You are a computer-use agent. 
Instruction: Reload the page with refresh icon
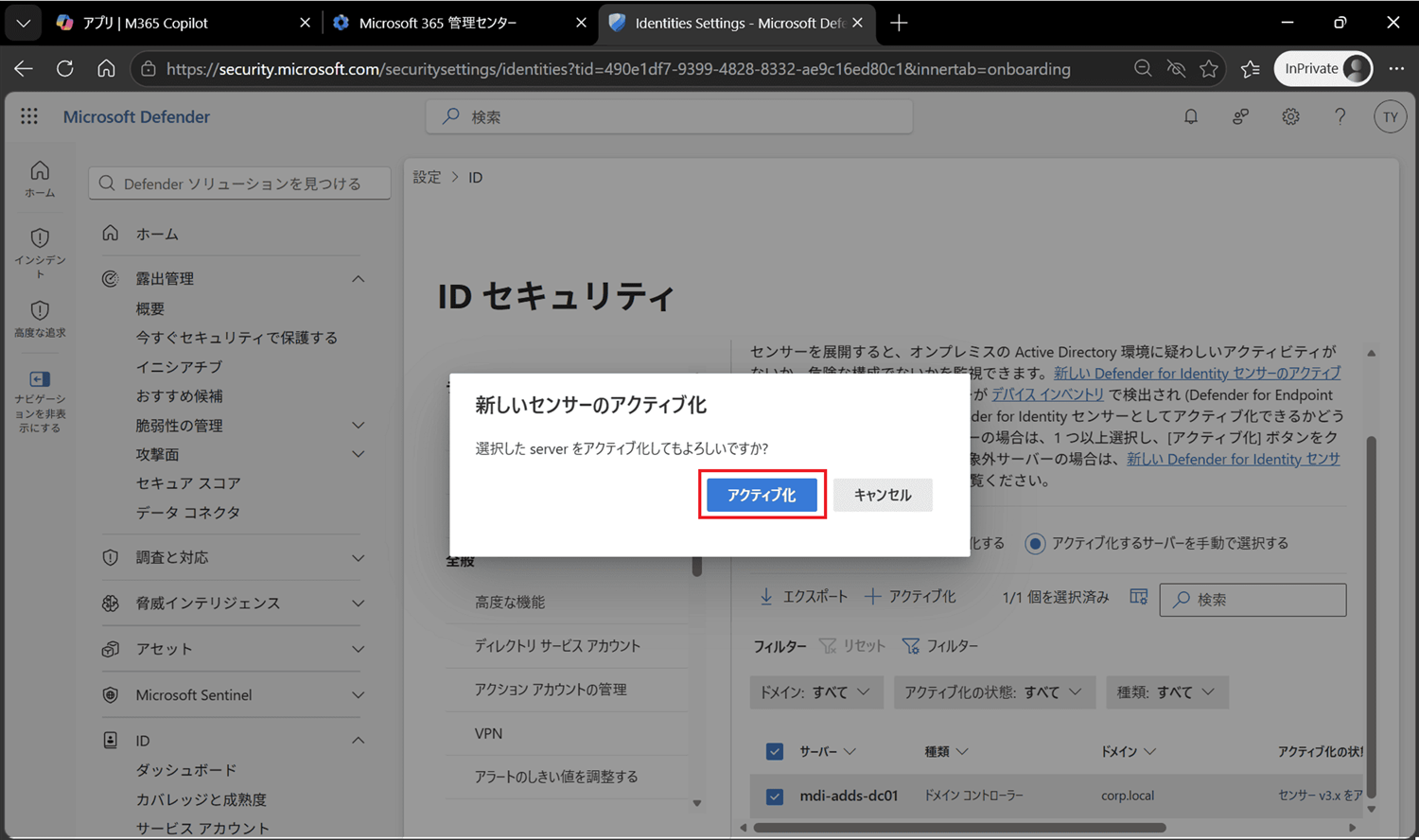[x=65, y=68]
